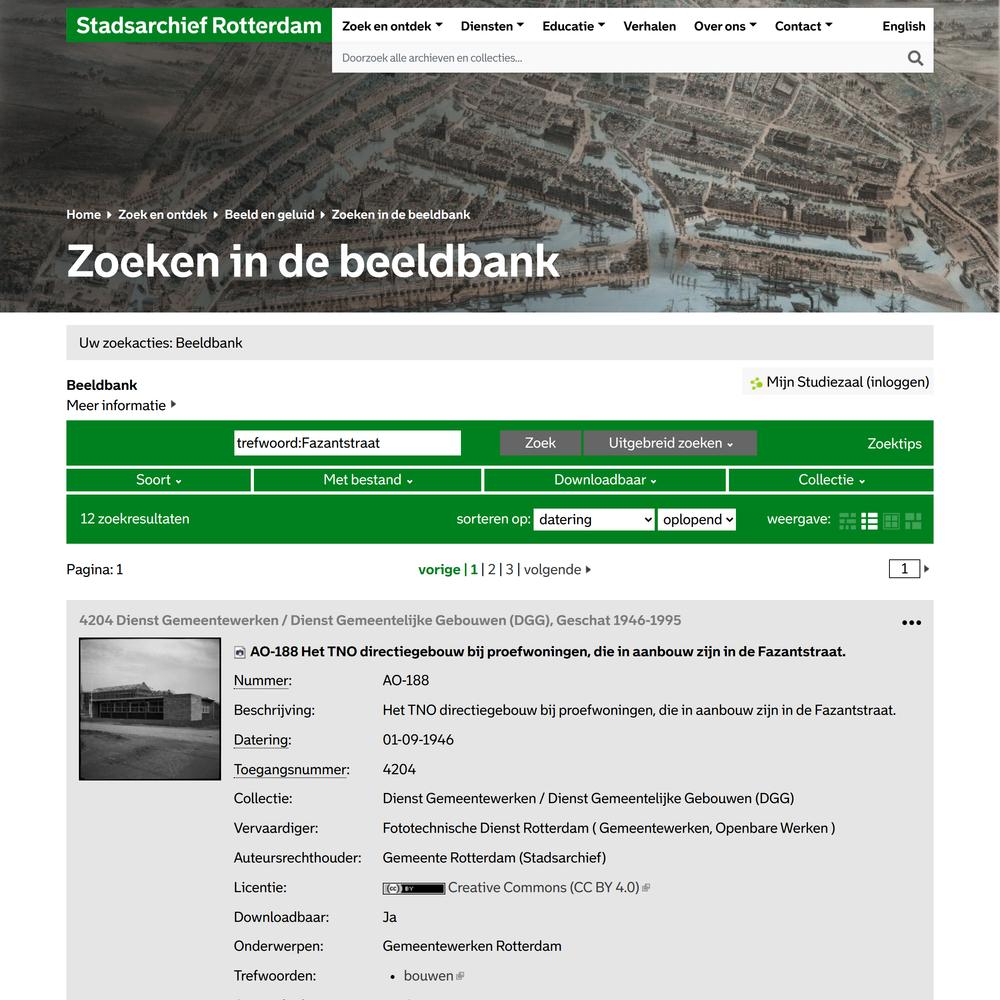
Task: Expand the Downloadbaar filter
Action: 605,480
